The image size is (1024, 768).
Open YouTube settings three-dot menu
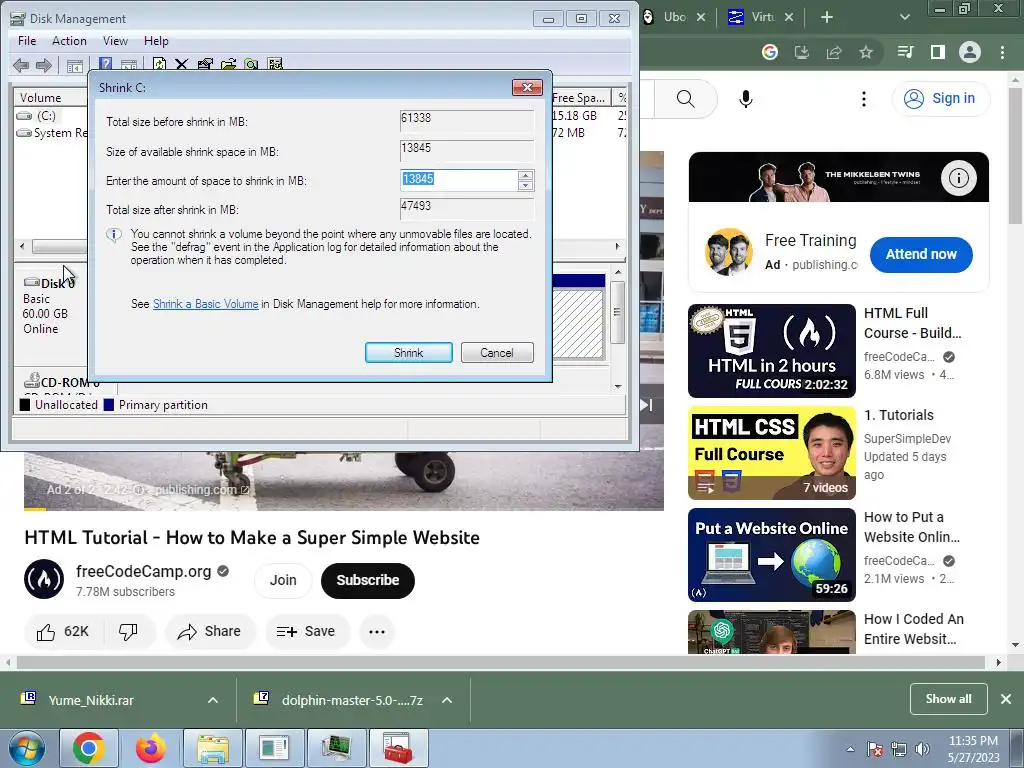click(x=864, y=99)
